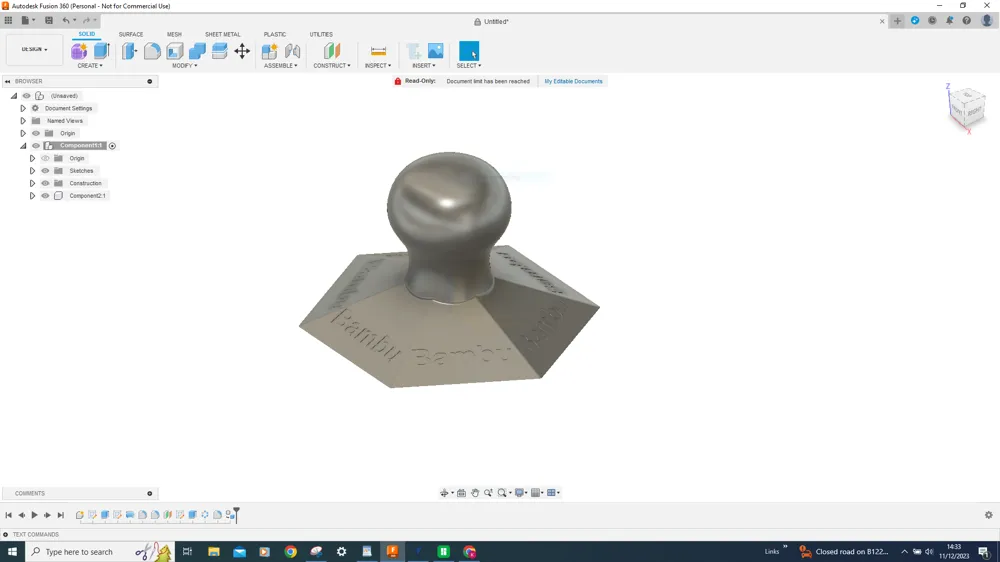Open the Modify dropdown menu
Viewport: 1000px width, 562px height.
point(184,66)
